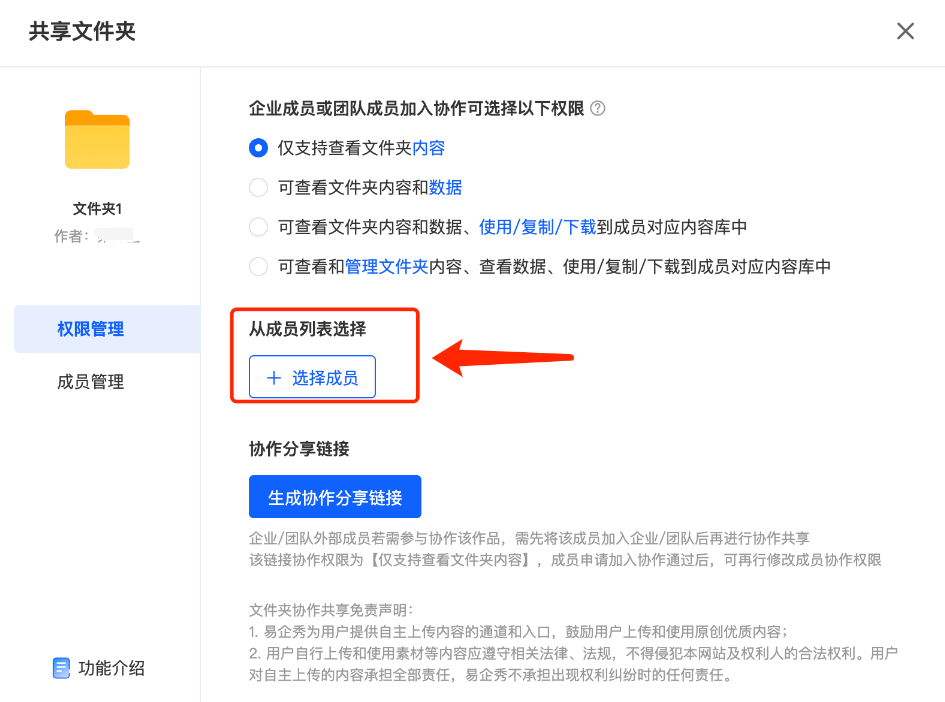The image size is (945, 702).
Task: Click the plus icon in 选择成员
Action: pyautogui.click(x=274, y=378)
